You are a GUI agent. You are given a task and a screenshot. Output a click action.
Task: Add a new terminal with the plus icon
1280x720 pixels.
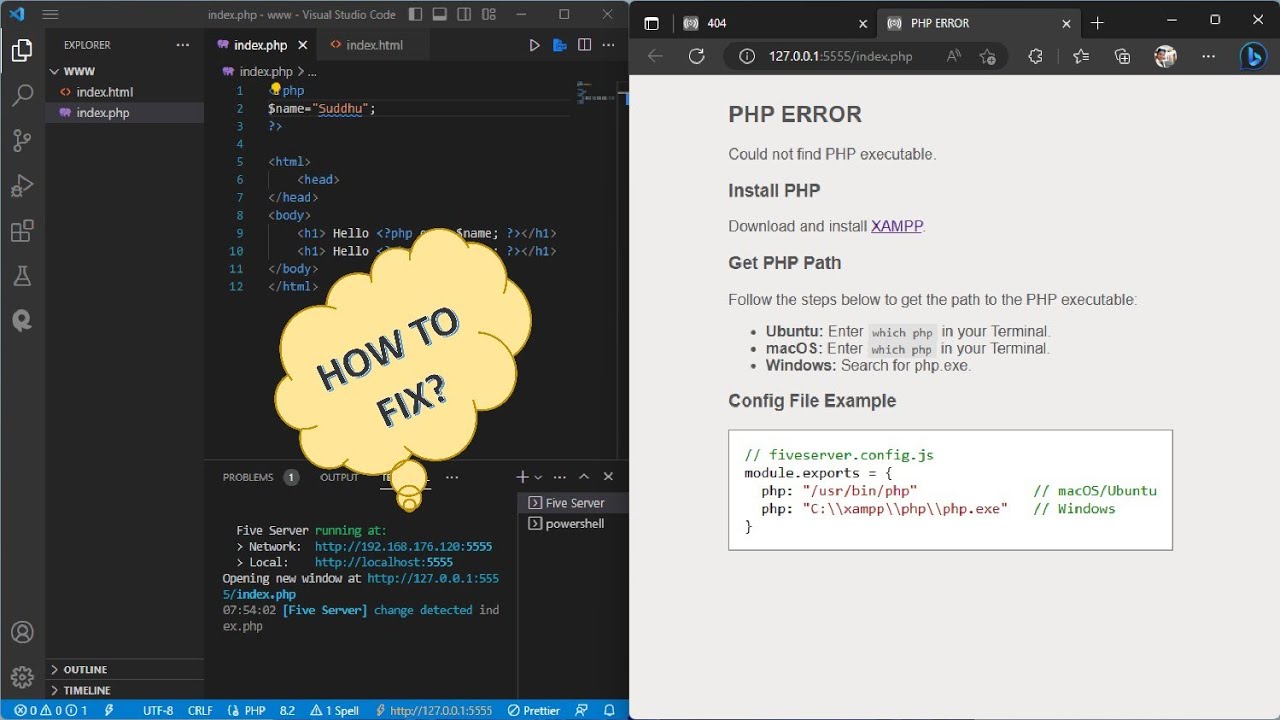(x=522, y=477)
